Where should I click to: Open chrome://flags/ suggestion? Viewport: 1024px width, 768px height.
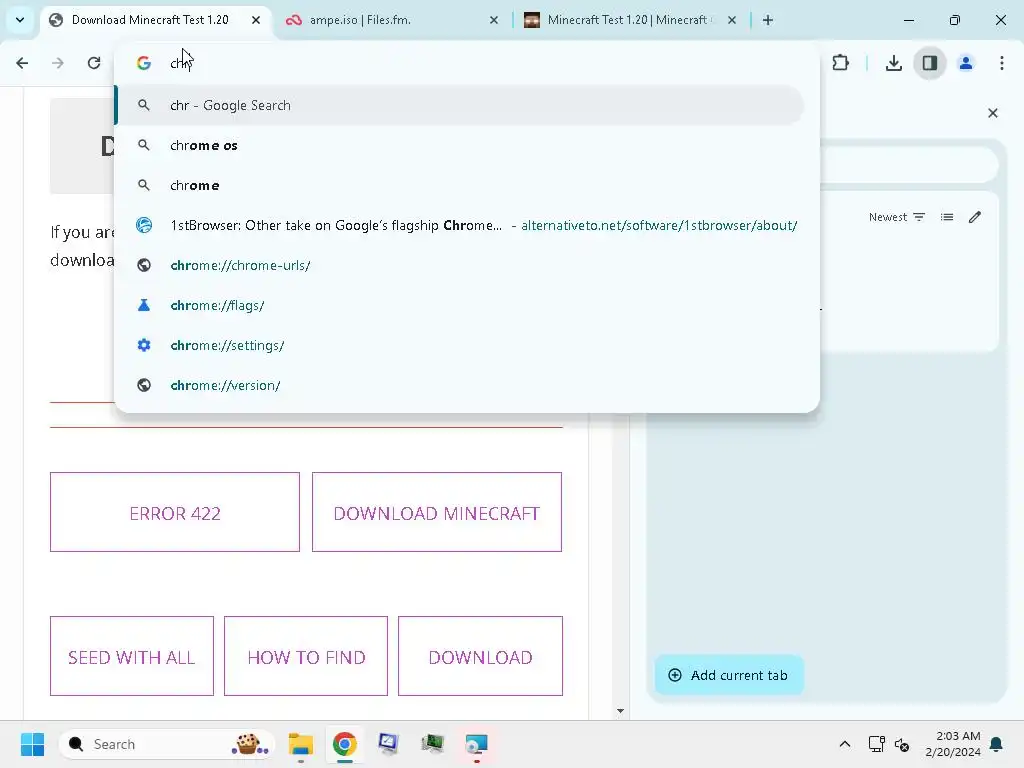[460, 305]
